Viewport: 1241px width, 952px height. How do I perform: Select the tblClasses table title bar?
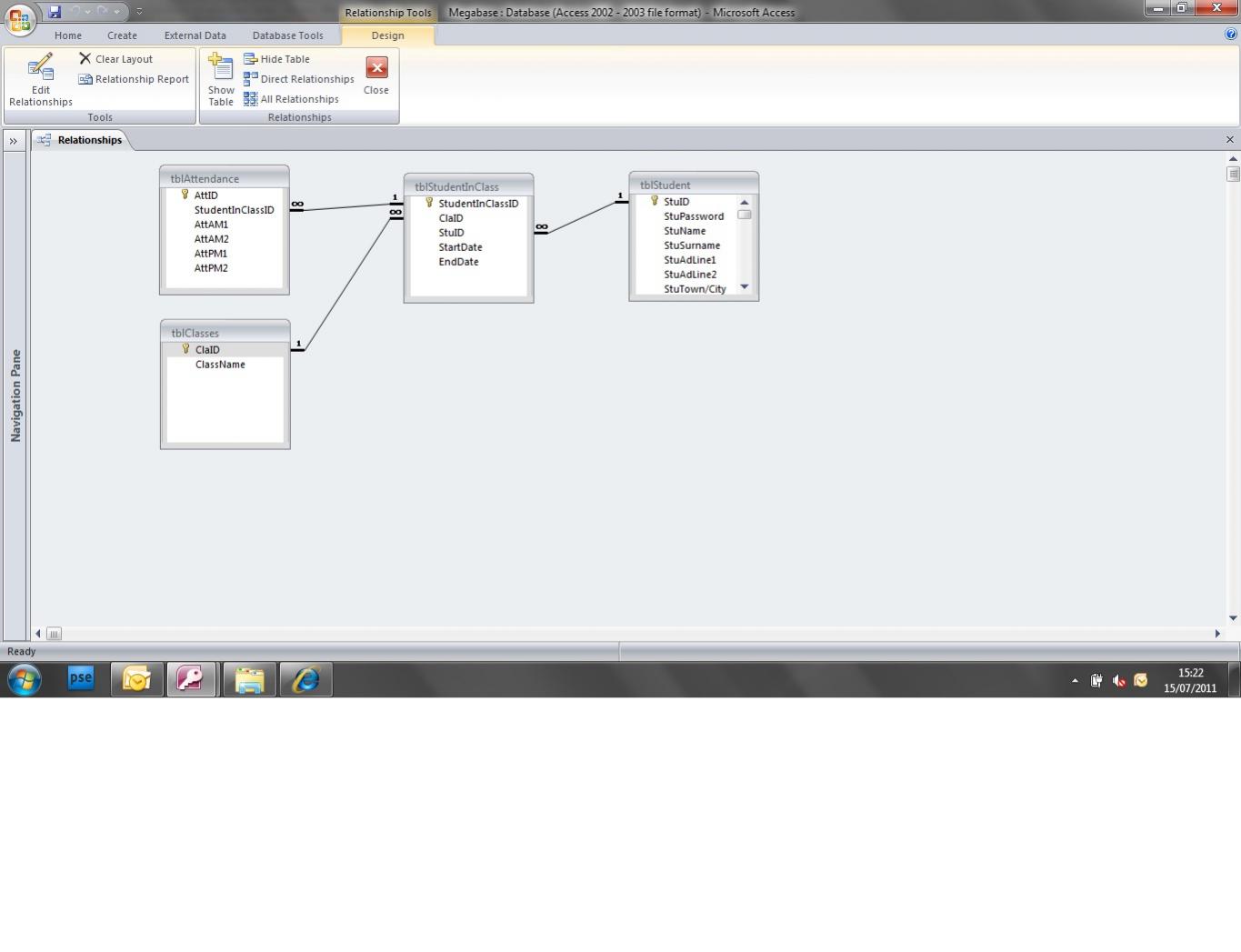coord(225,333)
